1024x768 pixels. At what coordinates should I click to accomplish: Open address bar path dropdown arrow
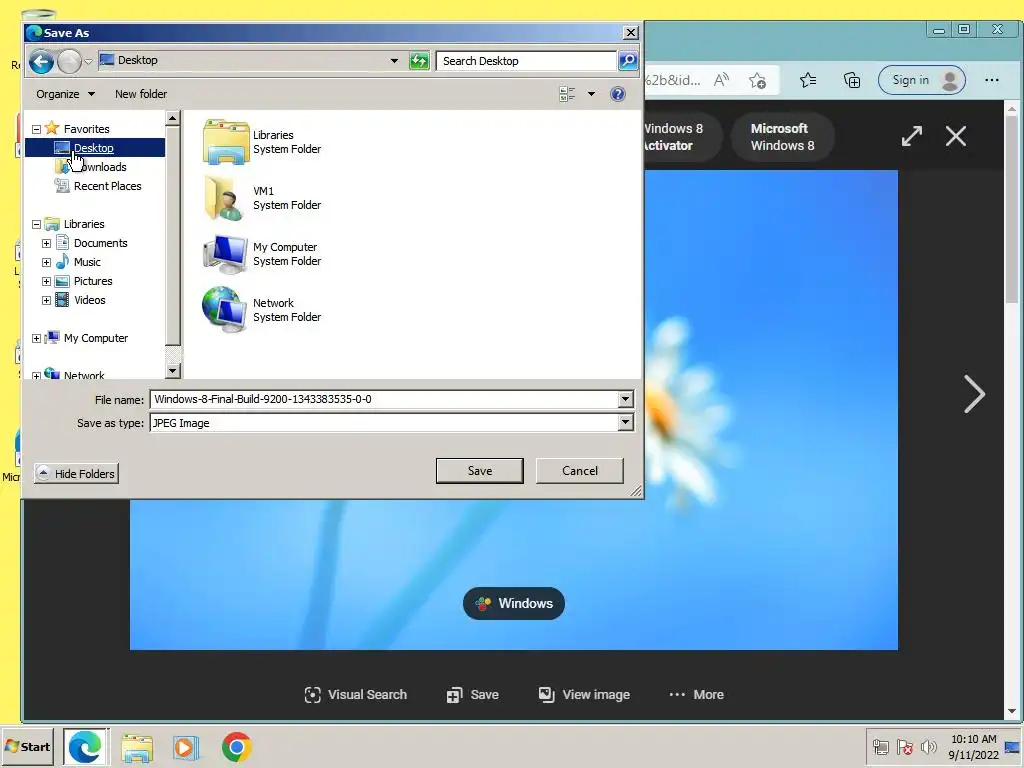[394, 61]
